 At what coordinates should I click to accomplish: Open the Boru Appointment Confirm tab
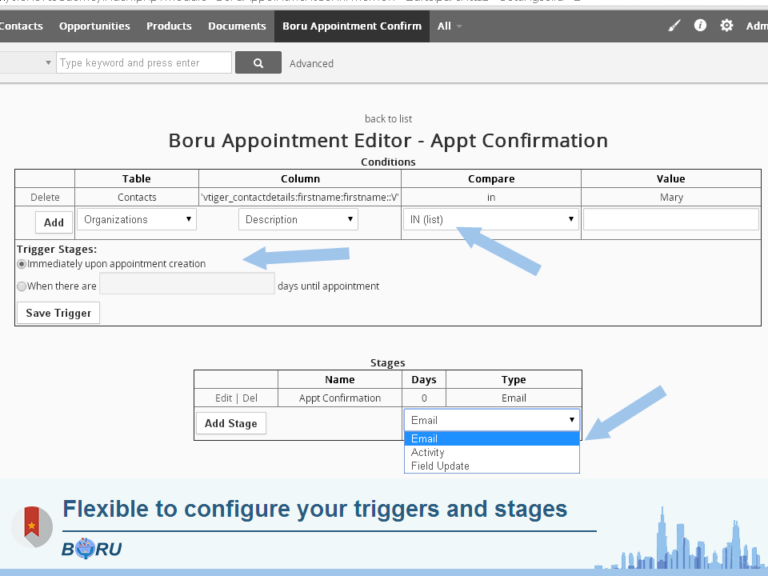tap(352, 26)
